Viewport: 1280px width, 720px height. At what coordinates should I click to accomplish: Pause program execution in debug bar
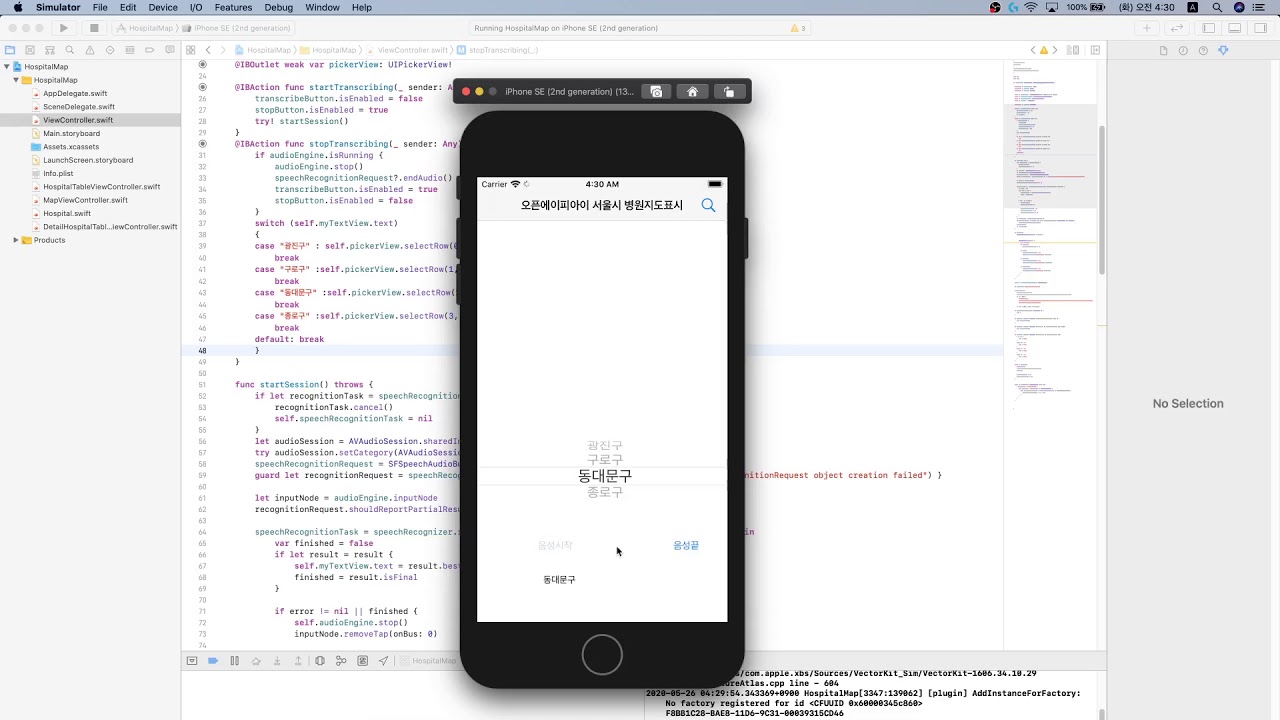[x=234, y=661]
